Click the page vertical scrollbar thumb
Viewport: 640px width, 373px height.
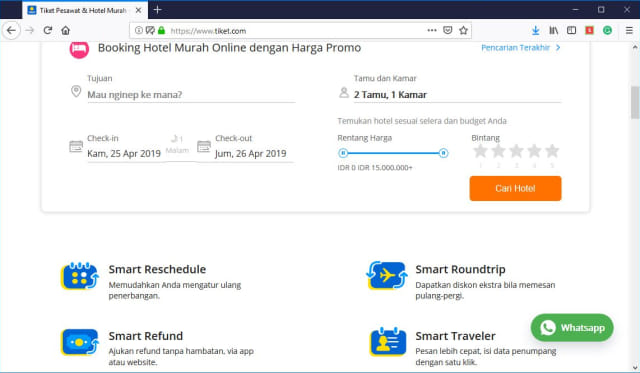(x=635, y=102)
